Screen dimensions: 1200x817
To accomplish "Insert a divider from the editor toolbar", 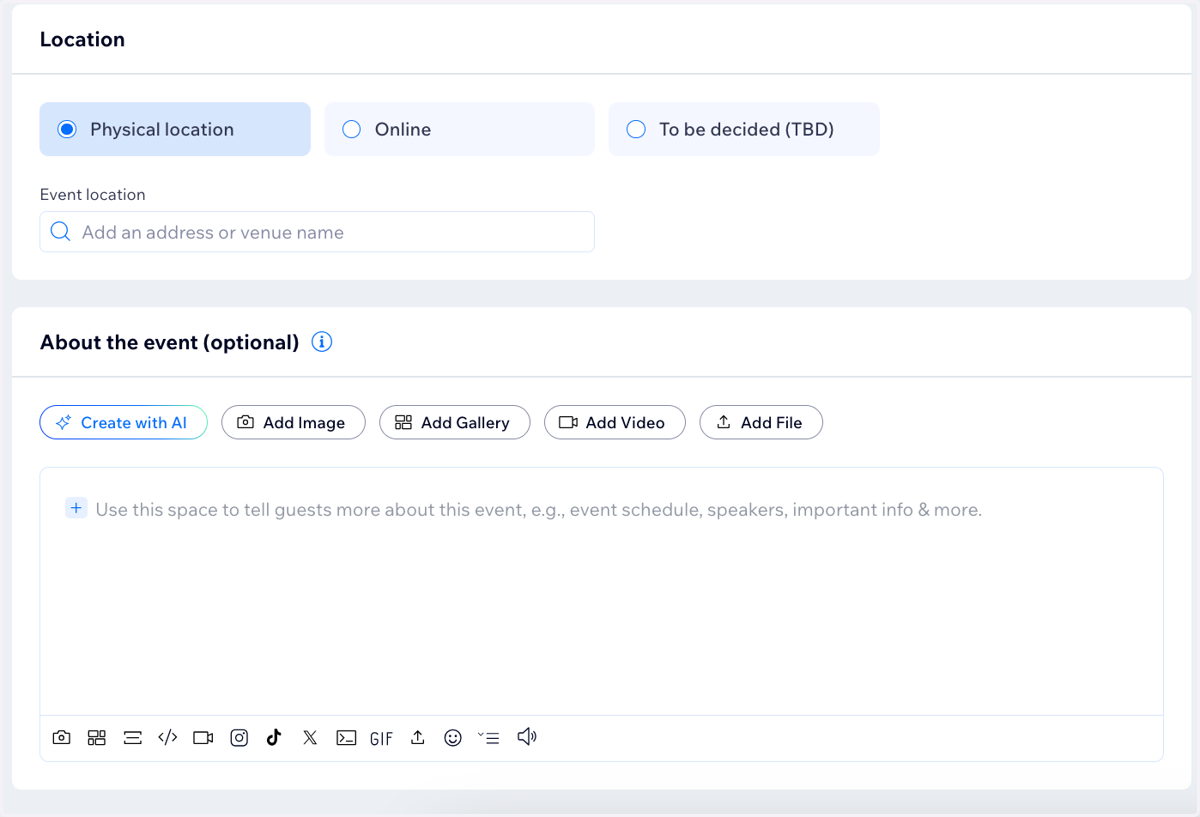I will point(132,738).
